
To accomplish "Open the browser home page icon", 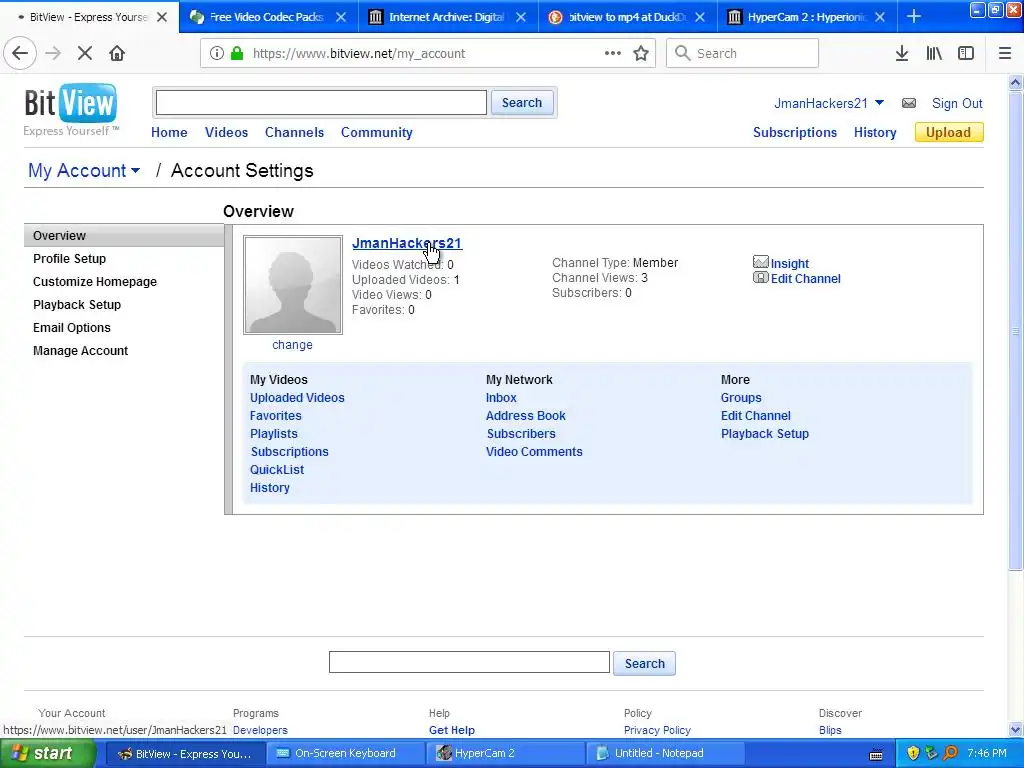I will [x=117, y=54].
